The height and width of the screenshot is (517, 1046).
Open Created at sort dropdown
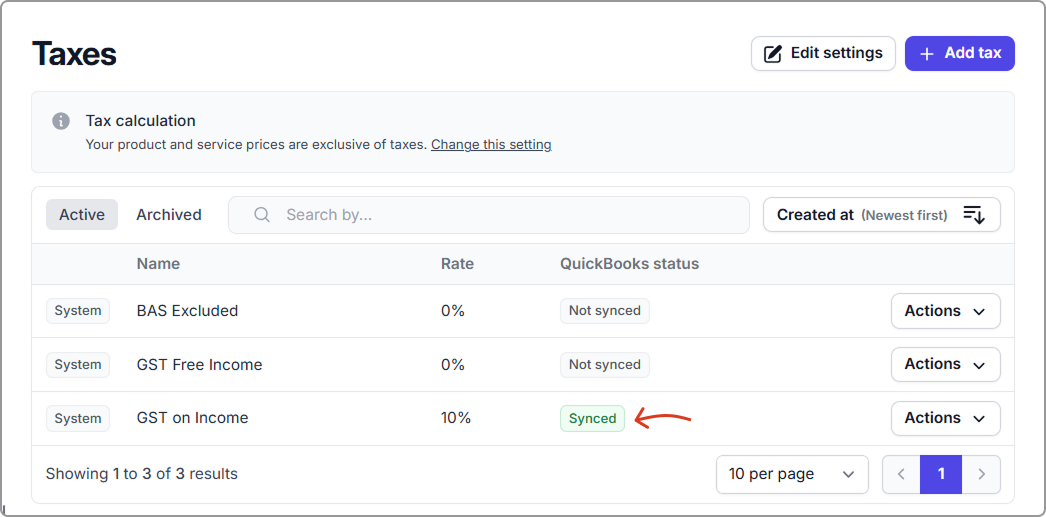point(881,215)
